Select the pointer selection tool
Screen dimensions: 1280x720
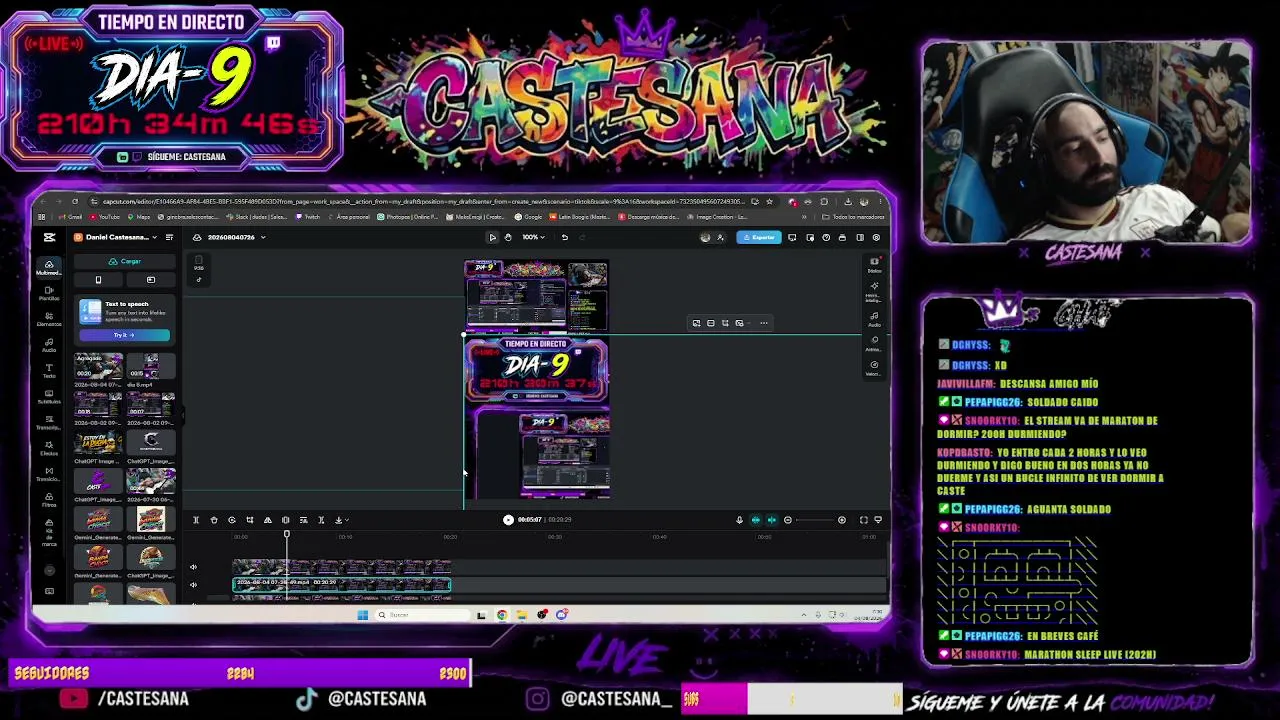pyautogui.click(x=492, y=237)
